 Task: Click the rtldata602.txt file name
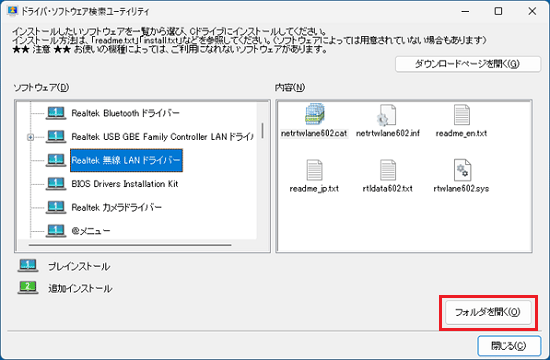[388, 189]
